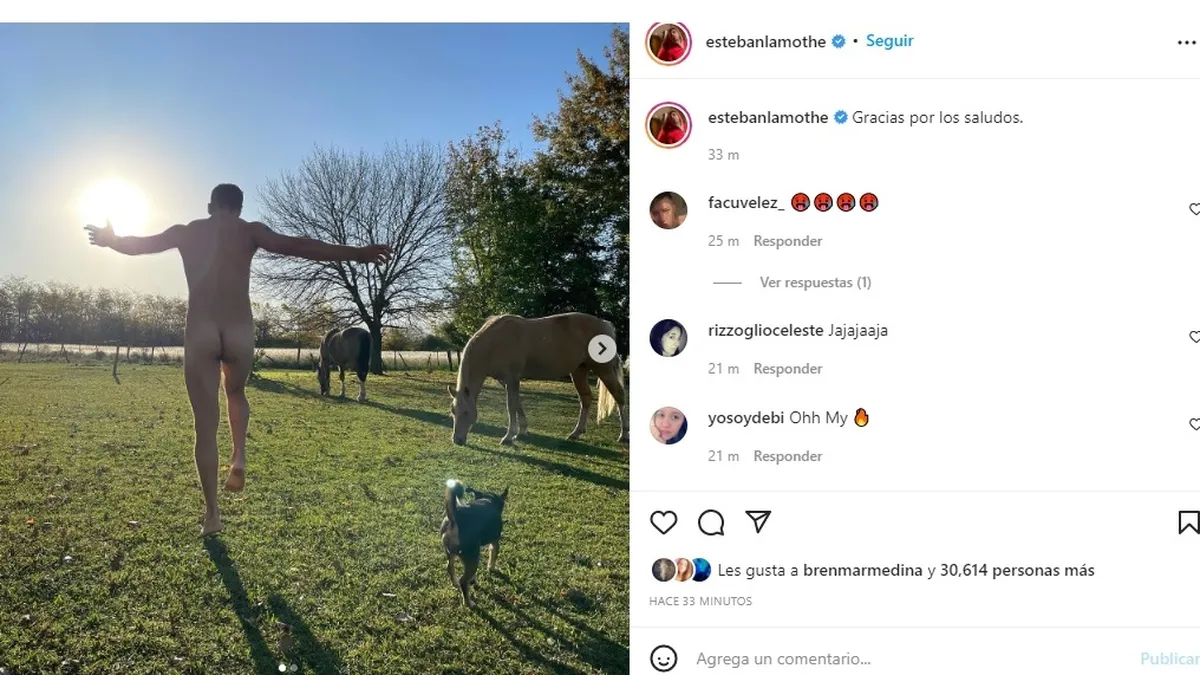Share post via paper plane icon
The image size is (1200, 675).
click(x=758, y=521)
